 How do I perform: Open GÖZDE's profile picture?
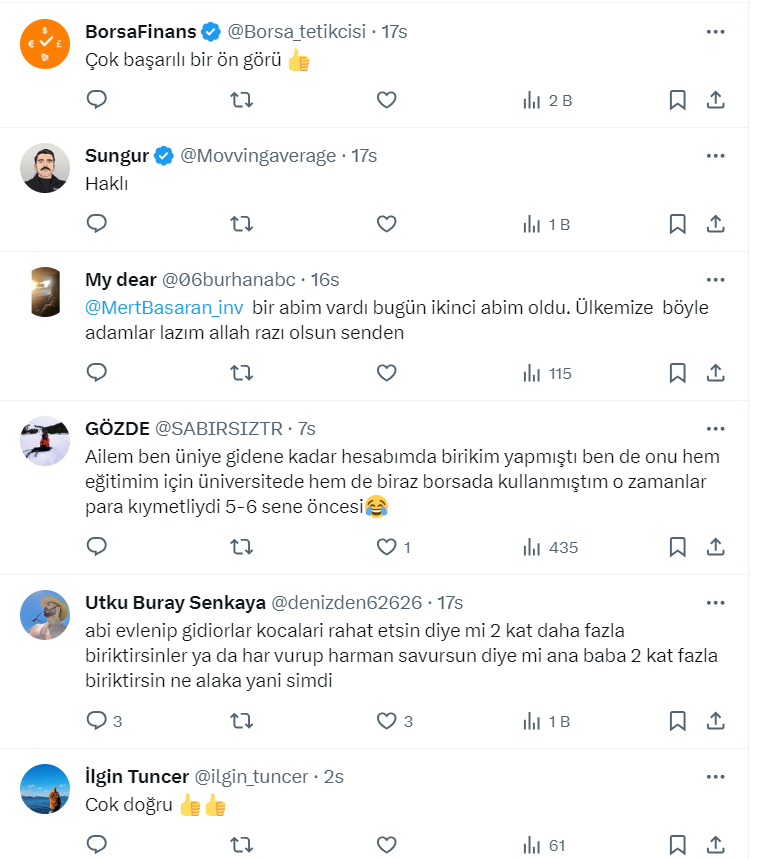tap(45, 441)
